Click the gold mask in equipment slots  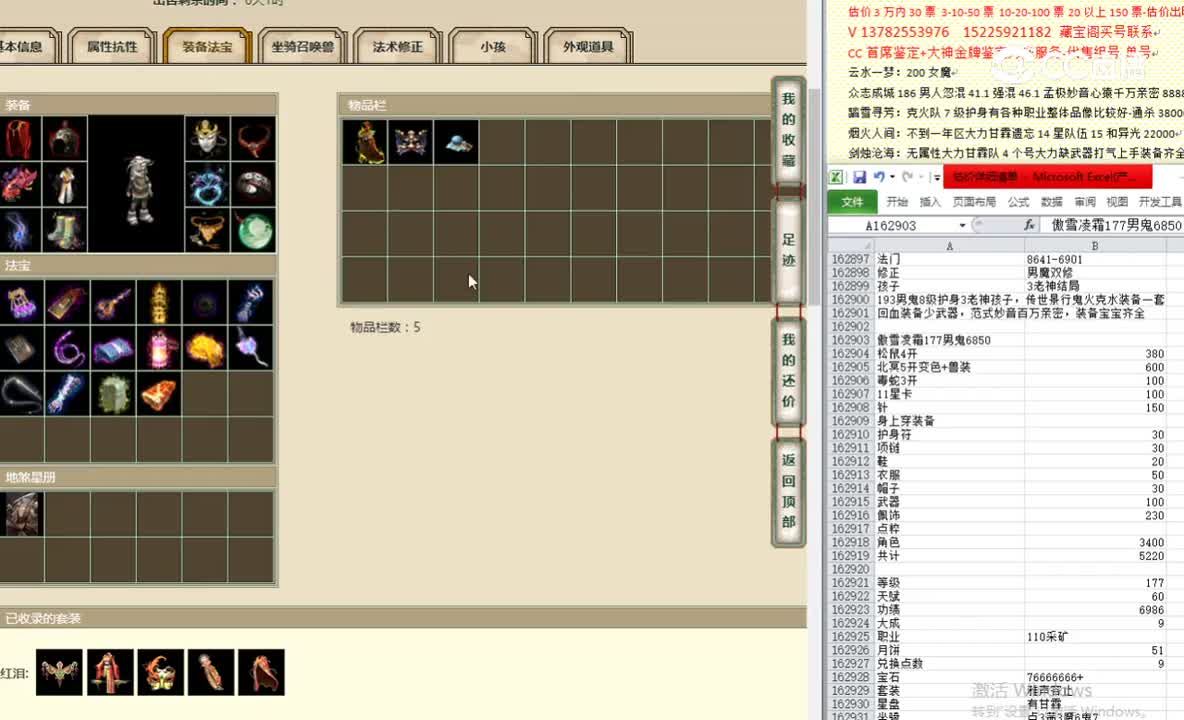pyautogui.click(x=207, y=139)
